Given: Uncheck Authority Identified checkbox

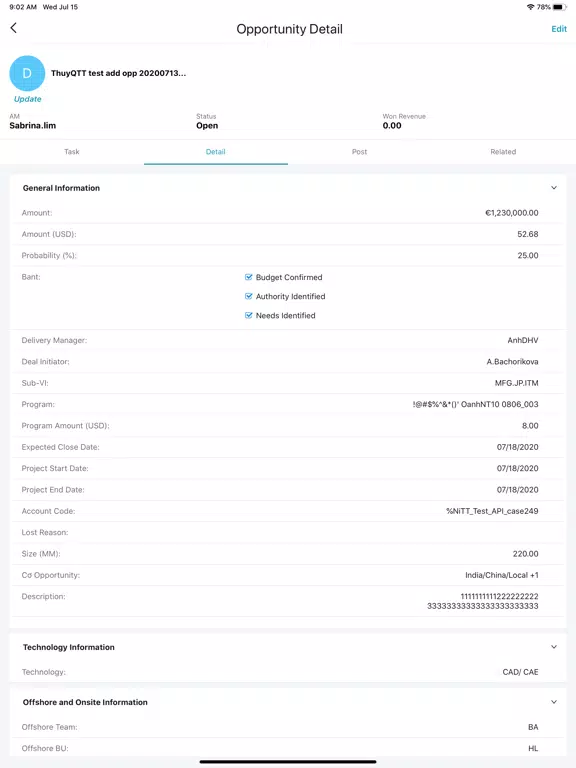Looking at the screenshot, I should (248, 296).
